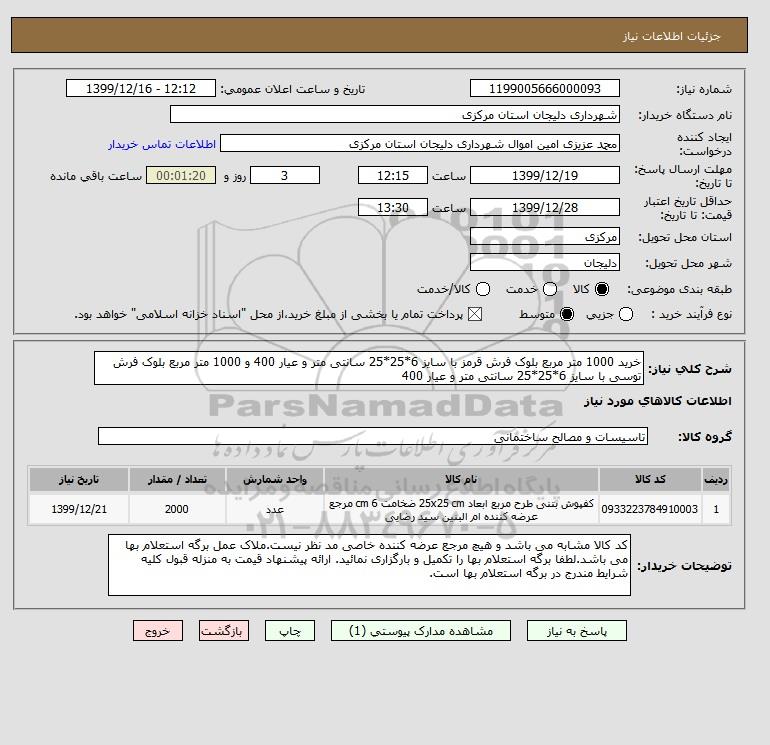Open مشاهده مدارک پیوستی (1) button
This screenshot has height=745, width=770.
click(x=421, y=631)
